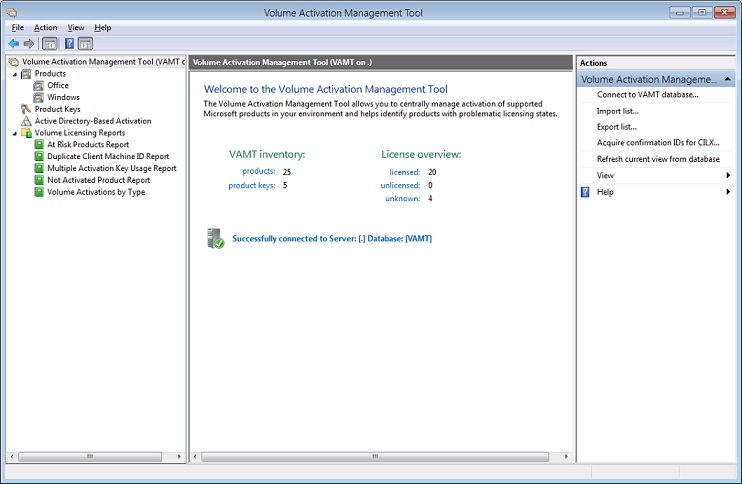Click the blue Help toolbar icon
The image size is (742, 484).
coord(69,44)
